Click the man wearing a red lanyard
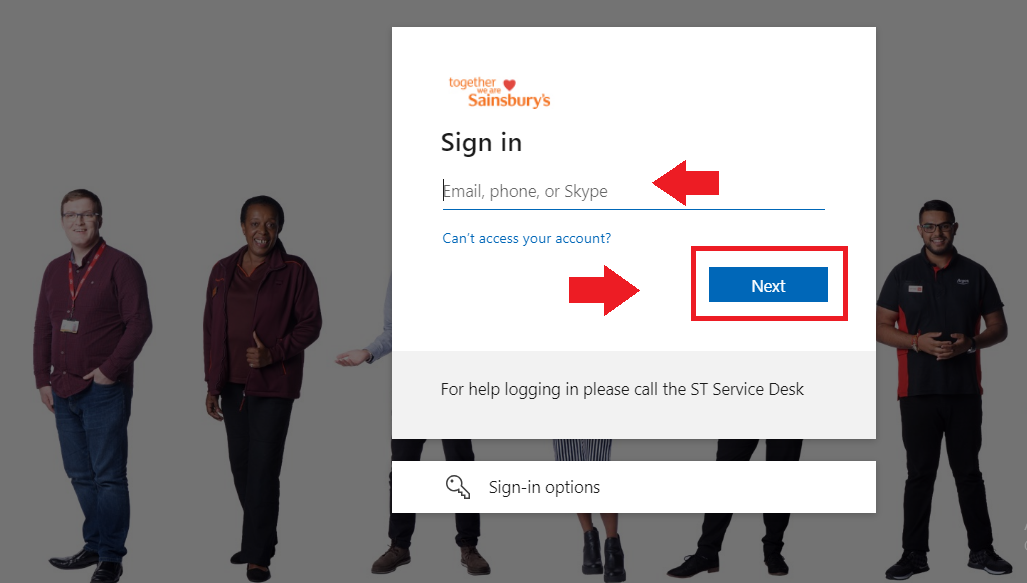 88,380
